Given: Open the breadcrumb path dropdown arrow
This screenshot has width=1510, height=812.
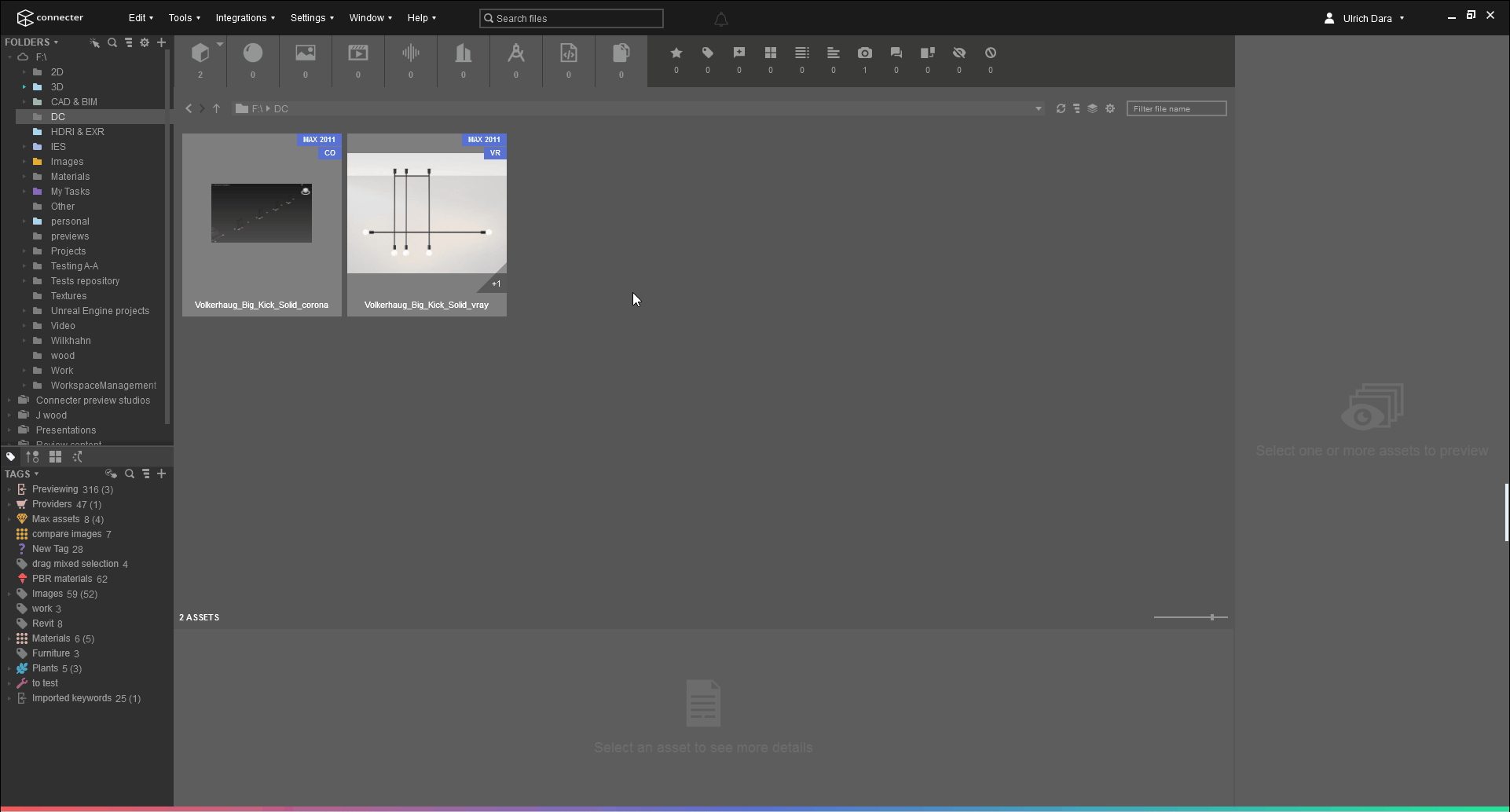Looking at the screenshot, I should 1038,108.
